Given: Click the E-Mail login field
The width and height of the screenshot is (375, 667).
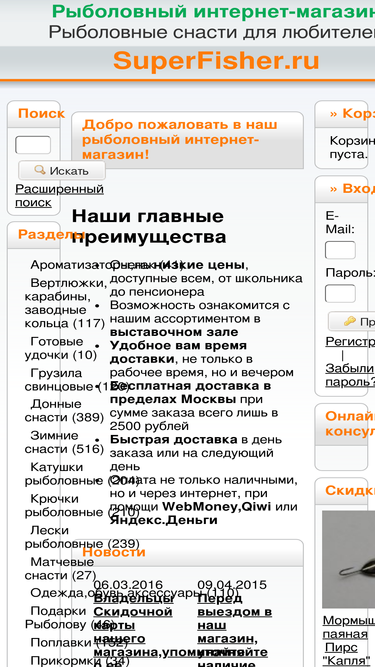Looking at the screenshot, I should click(x=340, y=250).
